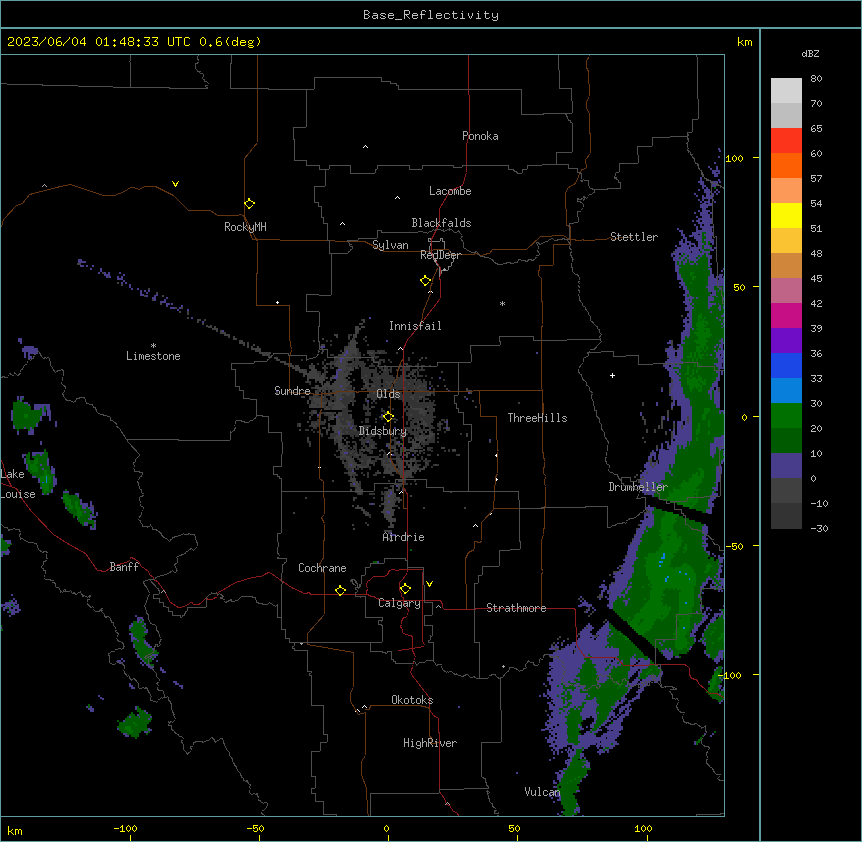Viewport: 862px width, 842px height.
Task: Click the dBZ legend heading
Action: tap(810, 53)
